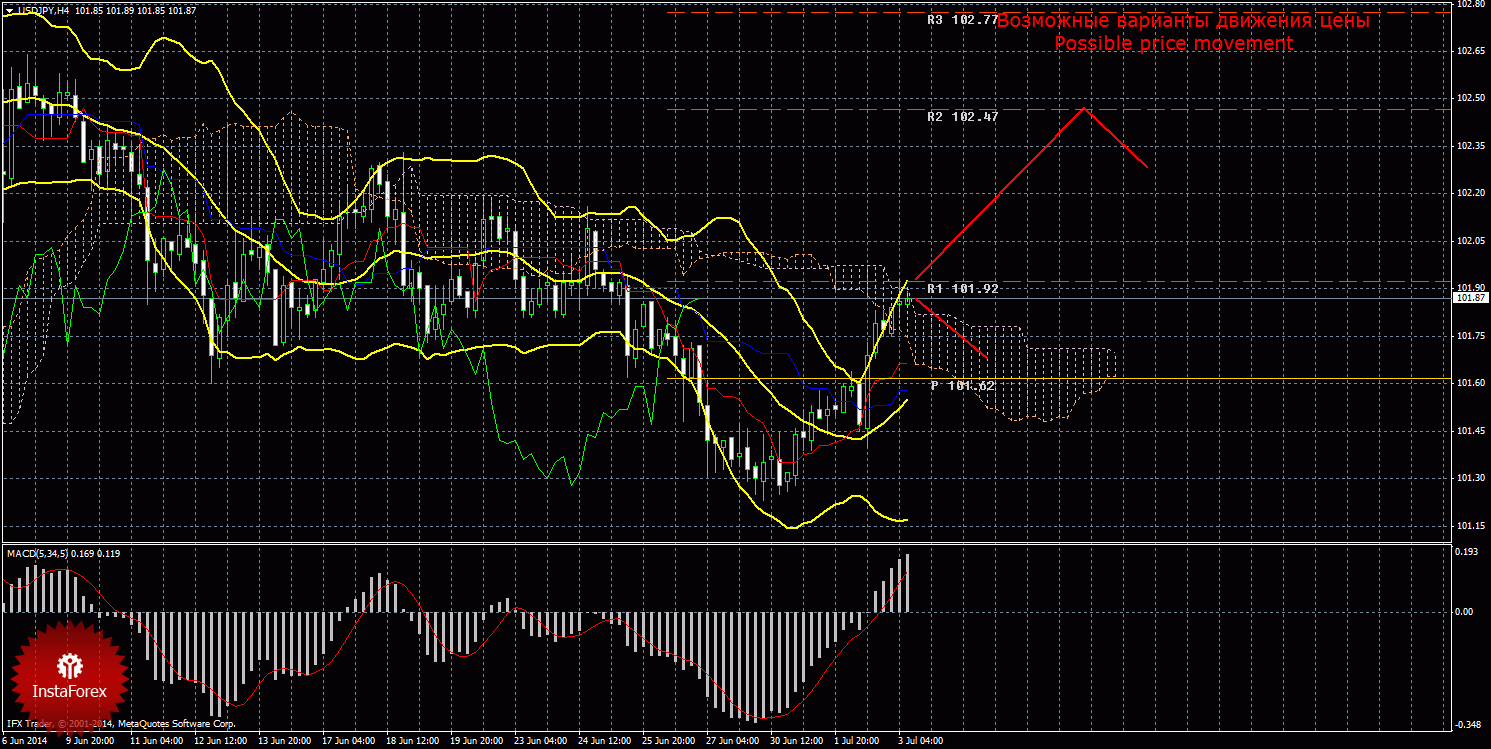Click the 101.30 price axis label
1491x749 pixels.
click(1469, 479)
